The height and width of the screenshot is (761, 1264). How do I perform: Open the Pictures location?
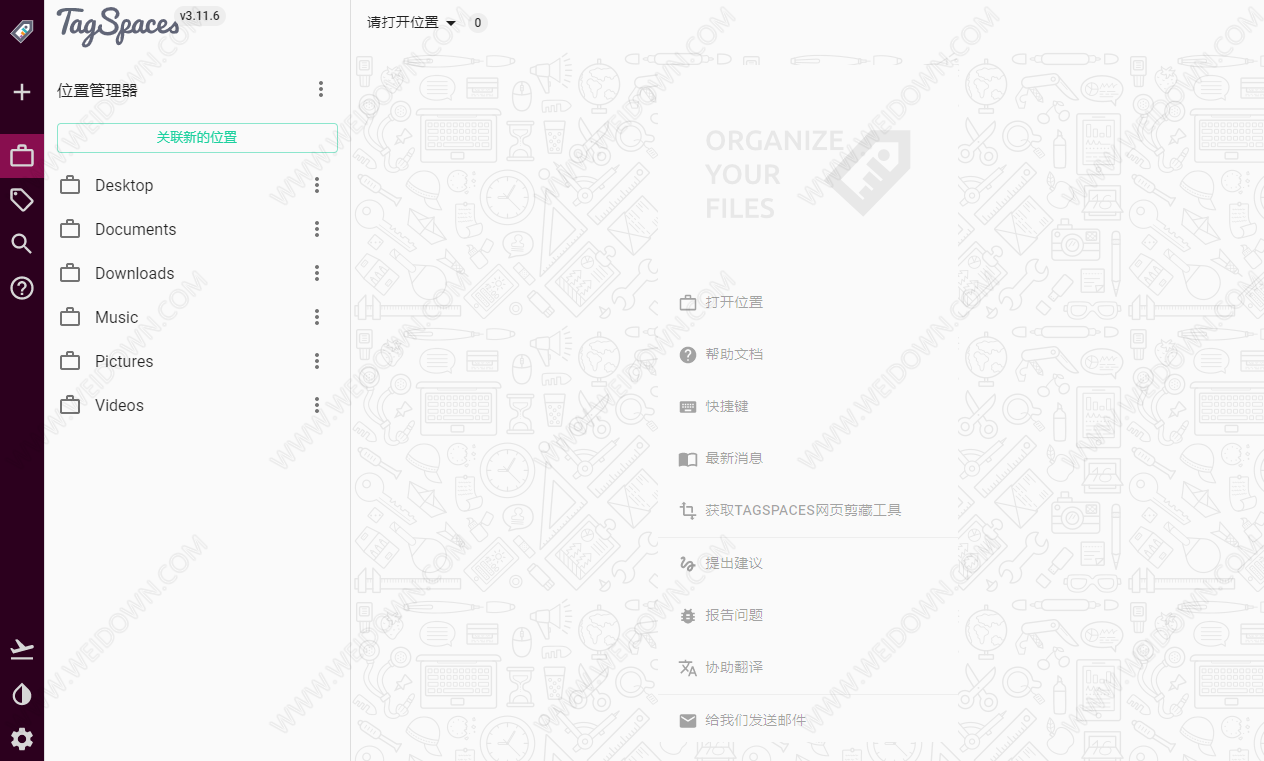pyautogui.click(x=124, y=361)
